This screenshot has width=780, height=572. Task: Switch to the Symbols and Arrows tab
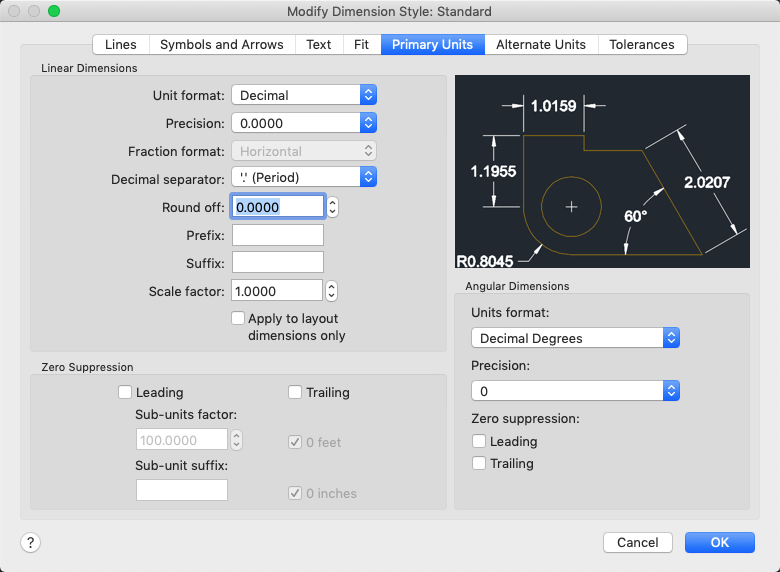tap(222, 45)
